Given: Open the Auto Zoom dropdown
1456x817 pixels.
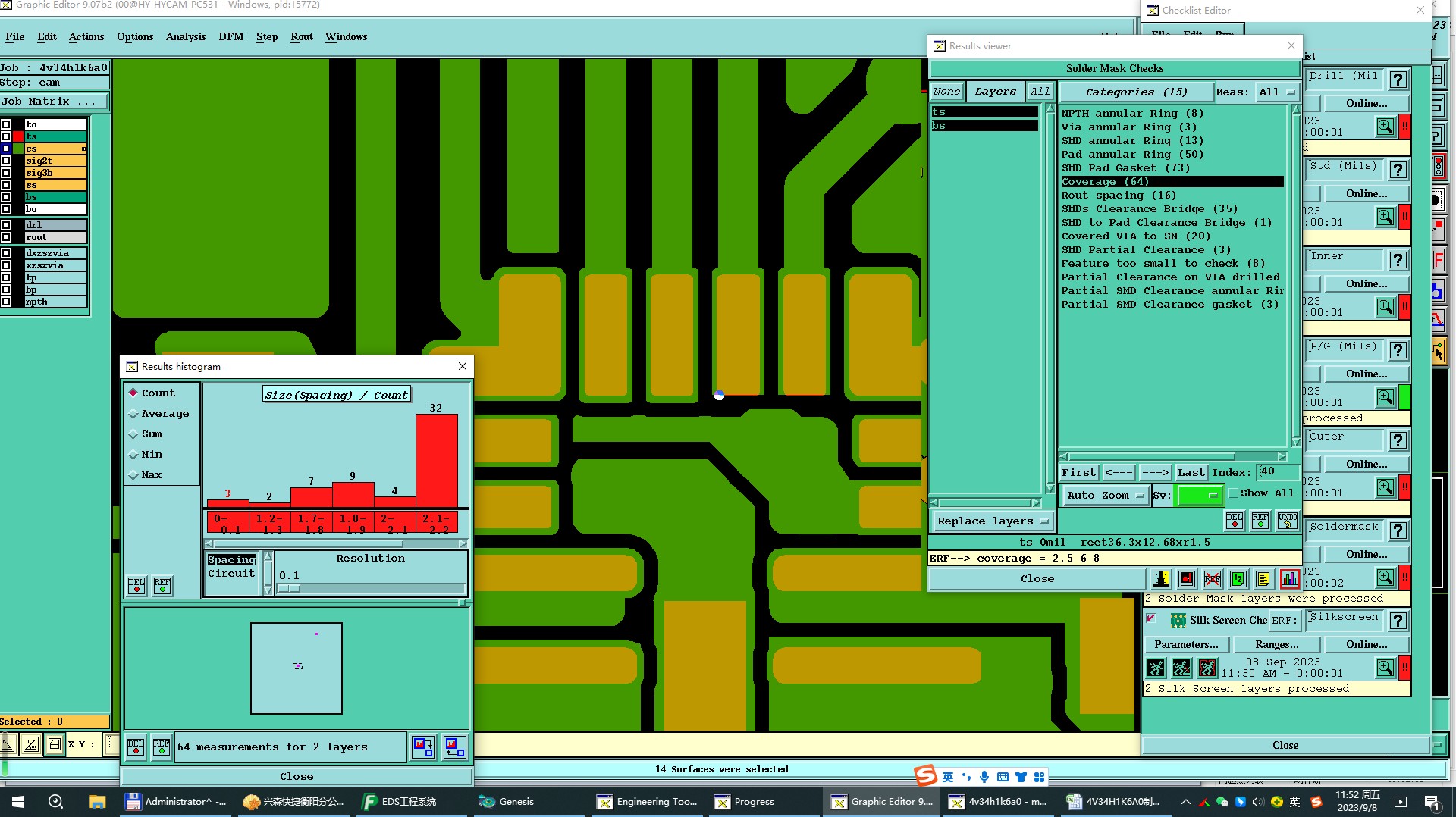Looking at the screenshot, I should [x=1105, y=495].
